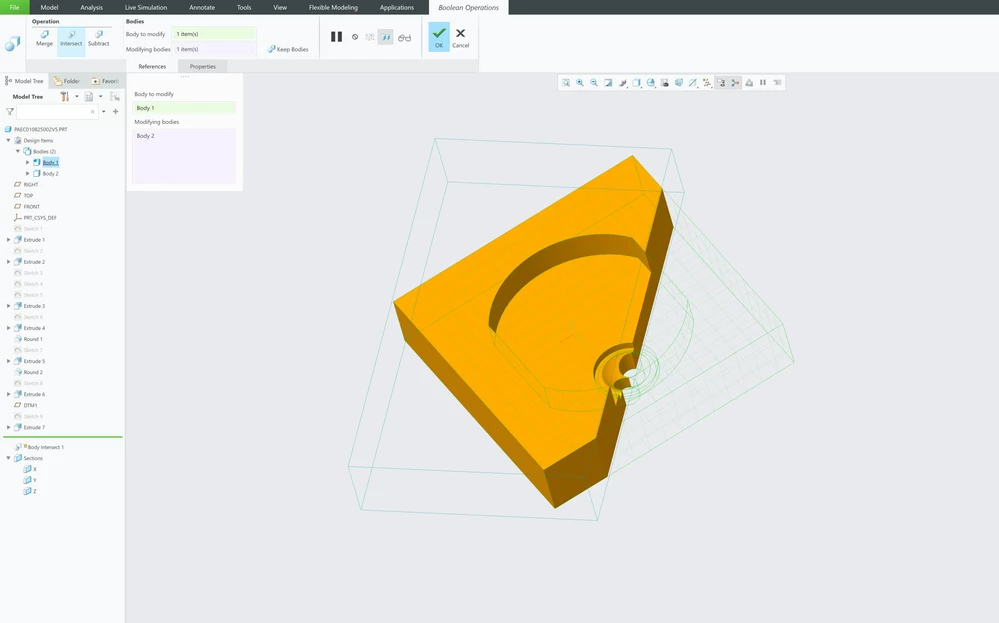Click the plus icon beside search
Screen dimensions: 999x623
click(115, 111)
